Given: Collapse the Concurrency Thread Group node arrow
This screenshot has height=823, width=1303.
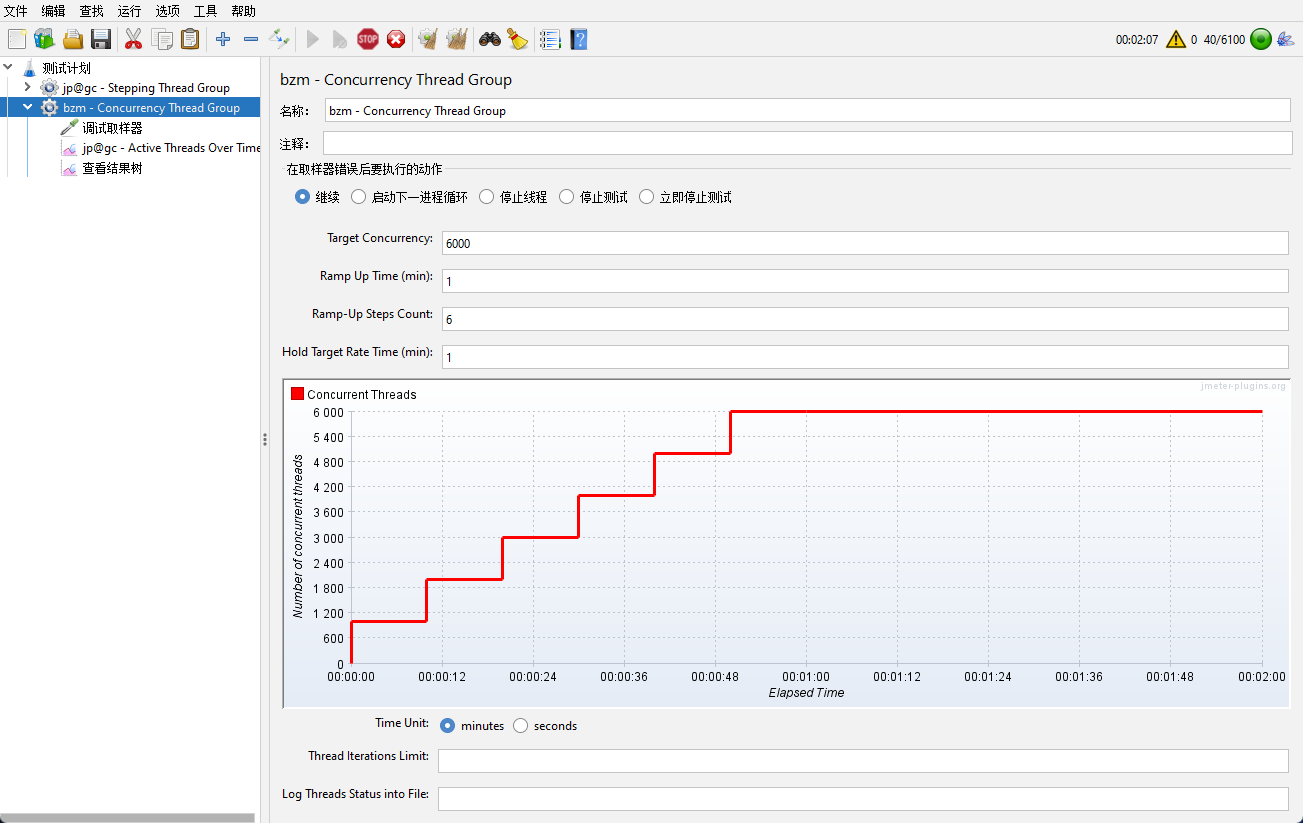Looking at the screenshot, I should [28, 107].
